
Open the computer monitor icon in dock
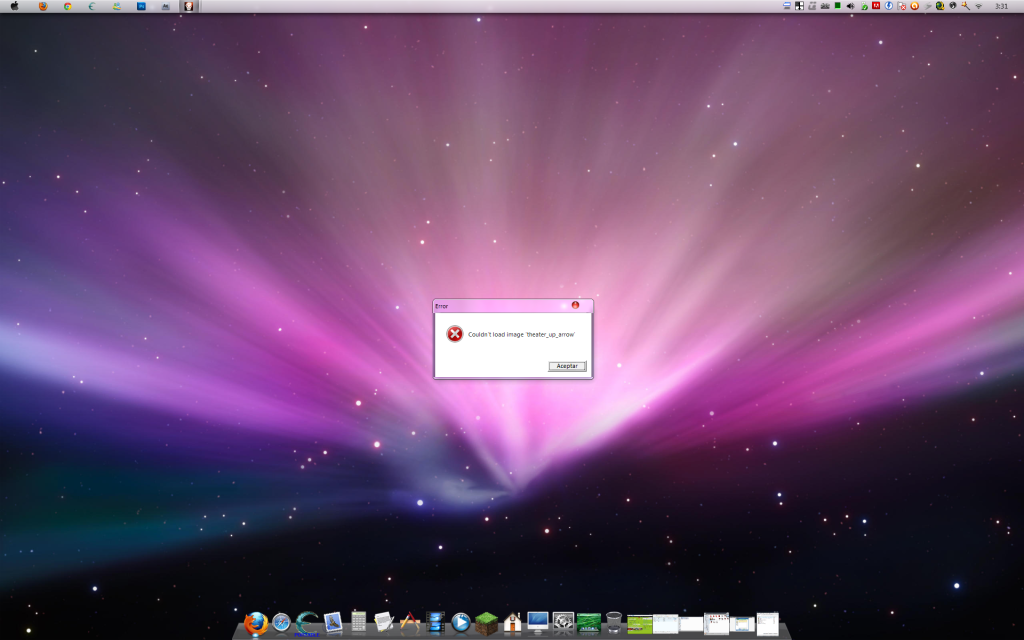(537, 622)
